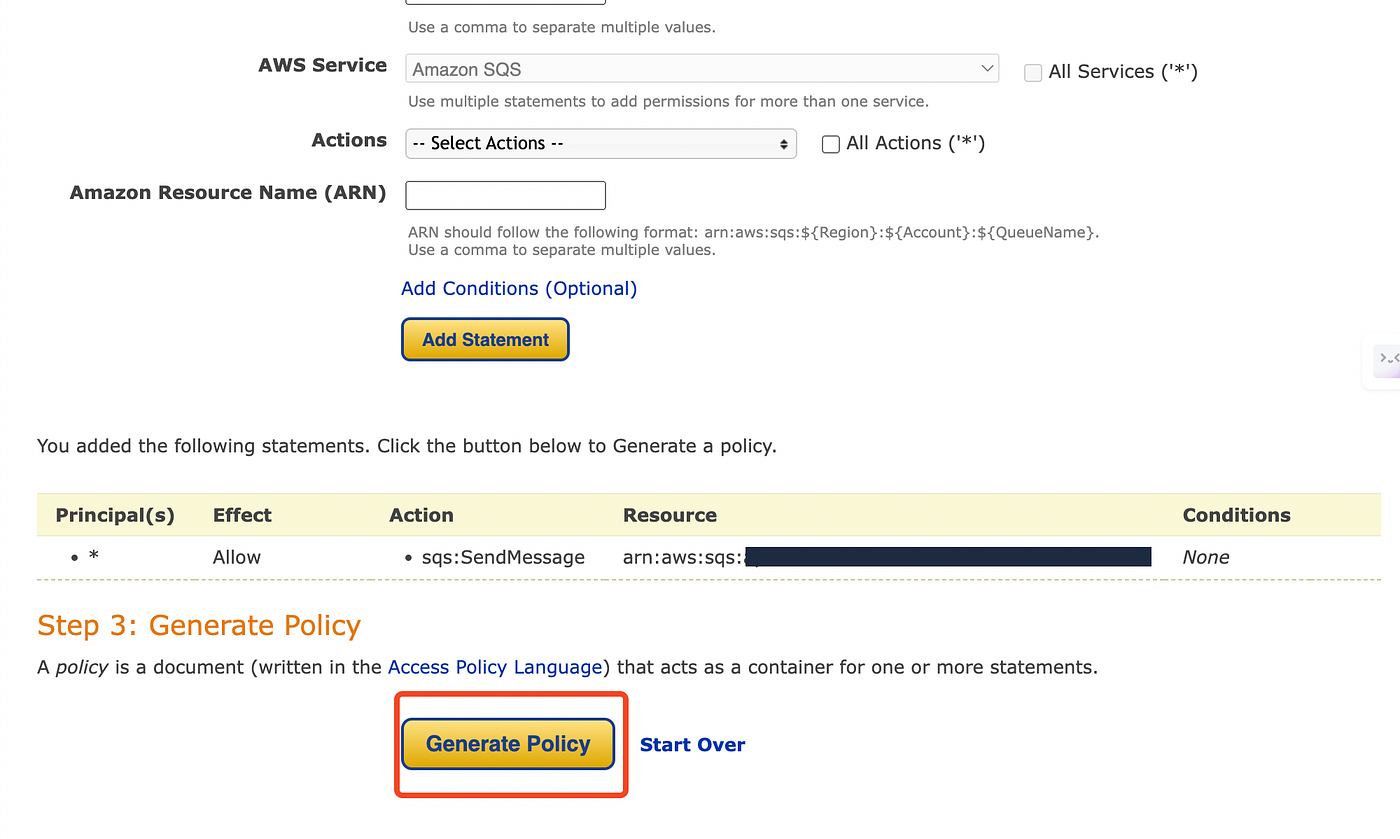Click the side panel widget icon at right edge

pos(1385,359)
